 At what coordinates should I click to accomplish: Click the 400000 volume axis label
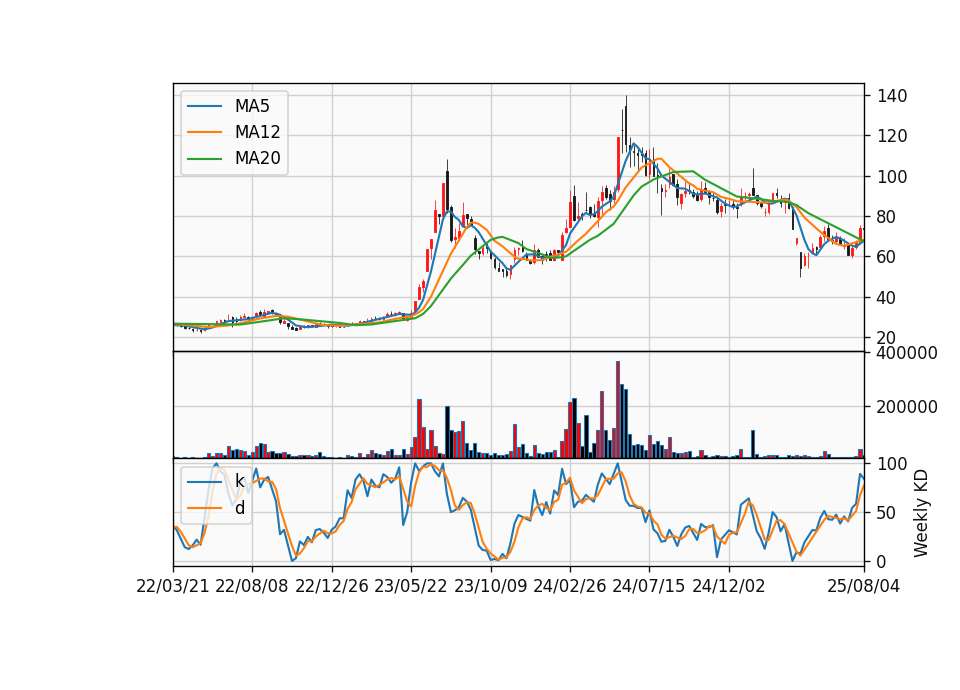(x=907, y=353)
